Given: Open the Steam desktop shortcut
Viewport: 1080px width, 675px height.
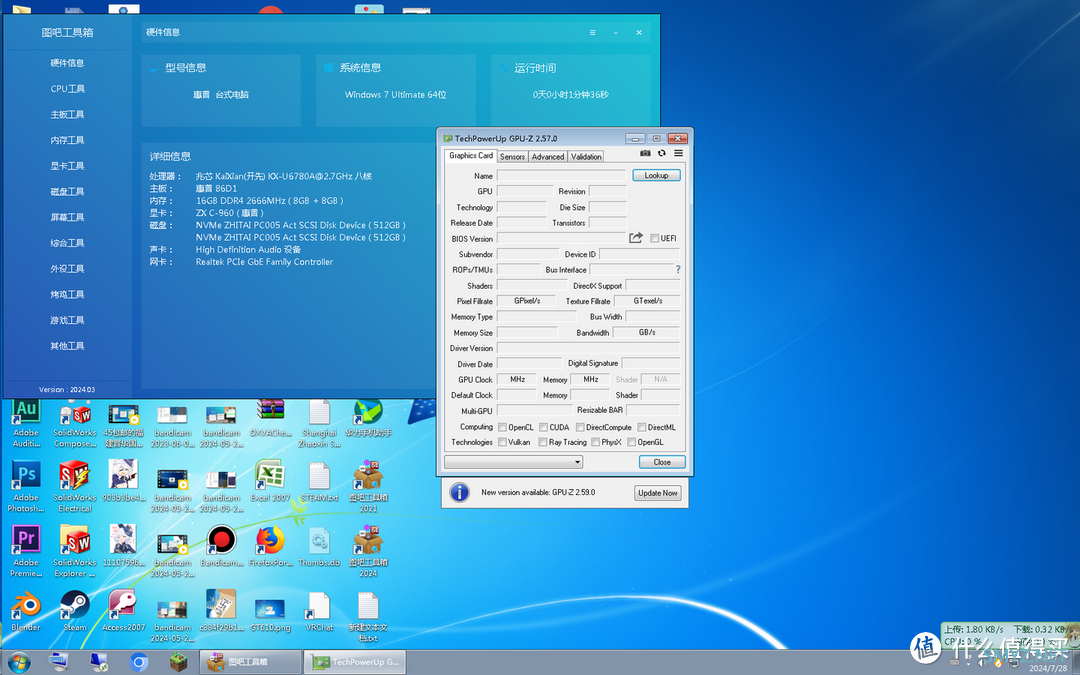Looking at the screenshot, I should click(74, 611).
